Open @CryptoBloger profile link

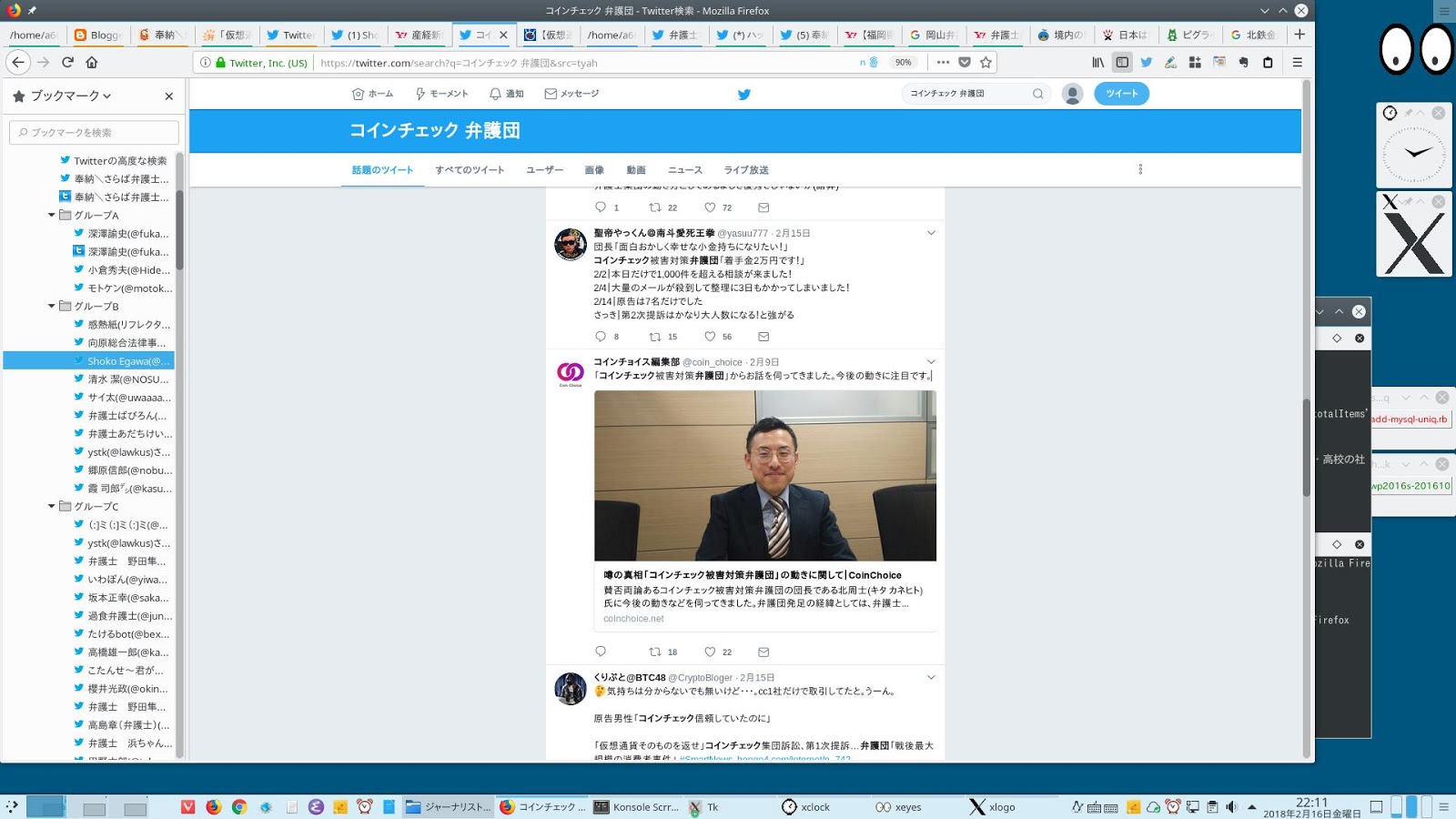point(700,678)
